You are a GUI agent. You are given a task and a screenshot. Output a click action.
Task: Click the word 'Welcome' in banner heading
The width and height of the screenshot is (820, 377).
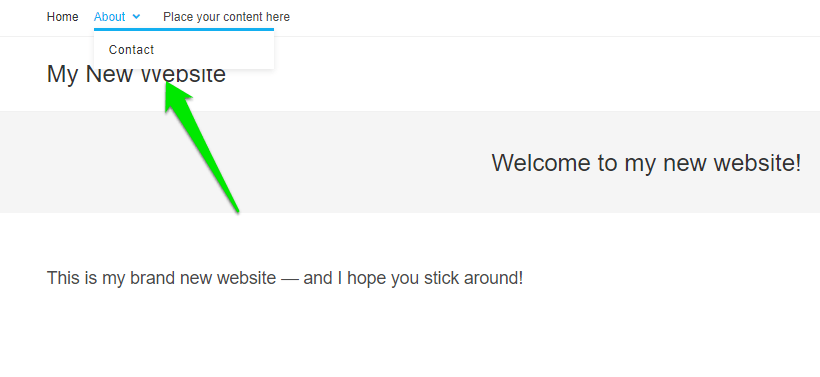pos(541,163)
